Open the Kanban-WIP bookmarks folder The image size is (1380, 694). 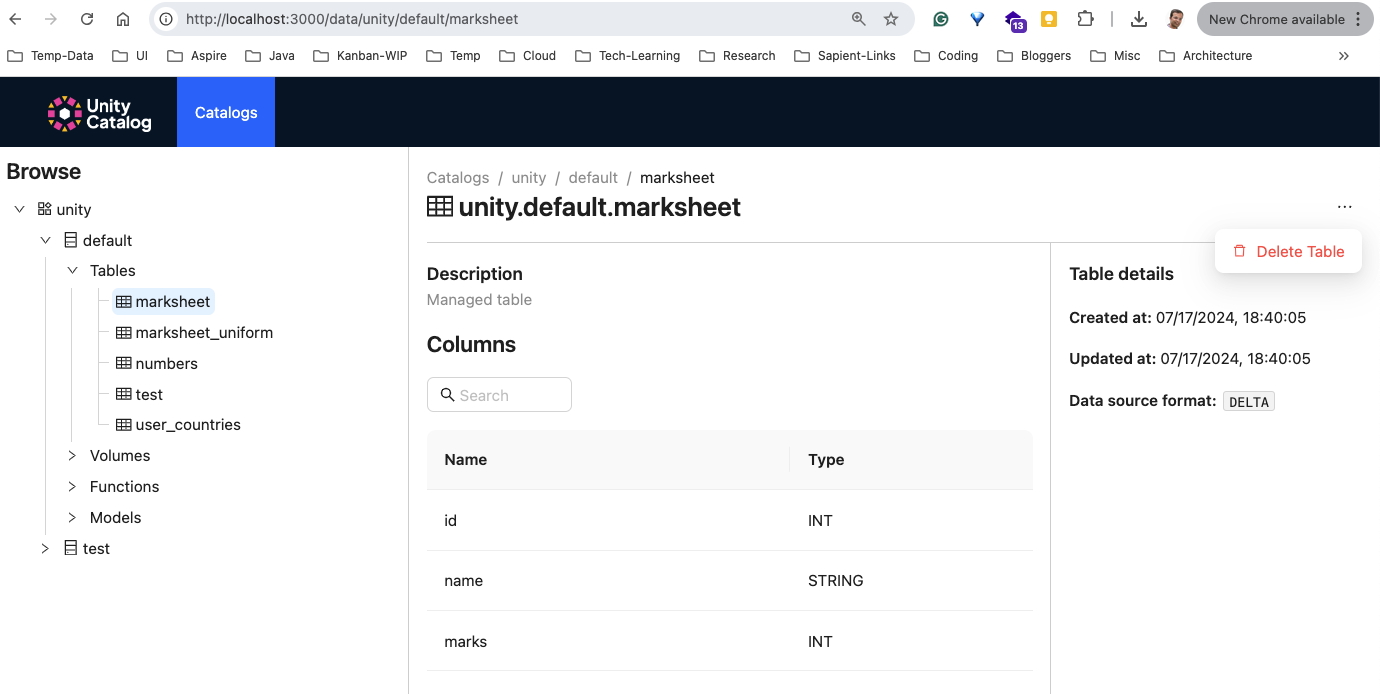pos(360,56)
